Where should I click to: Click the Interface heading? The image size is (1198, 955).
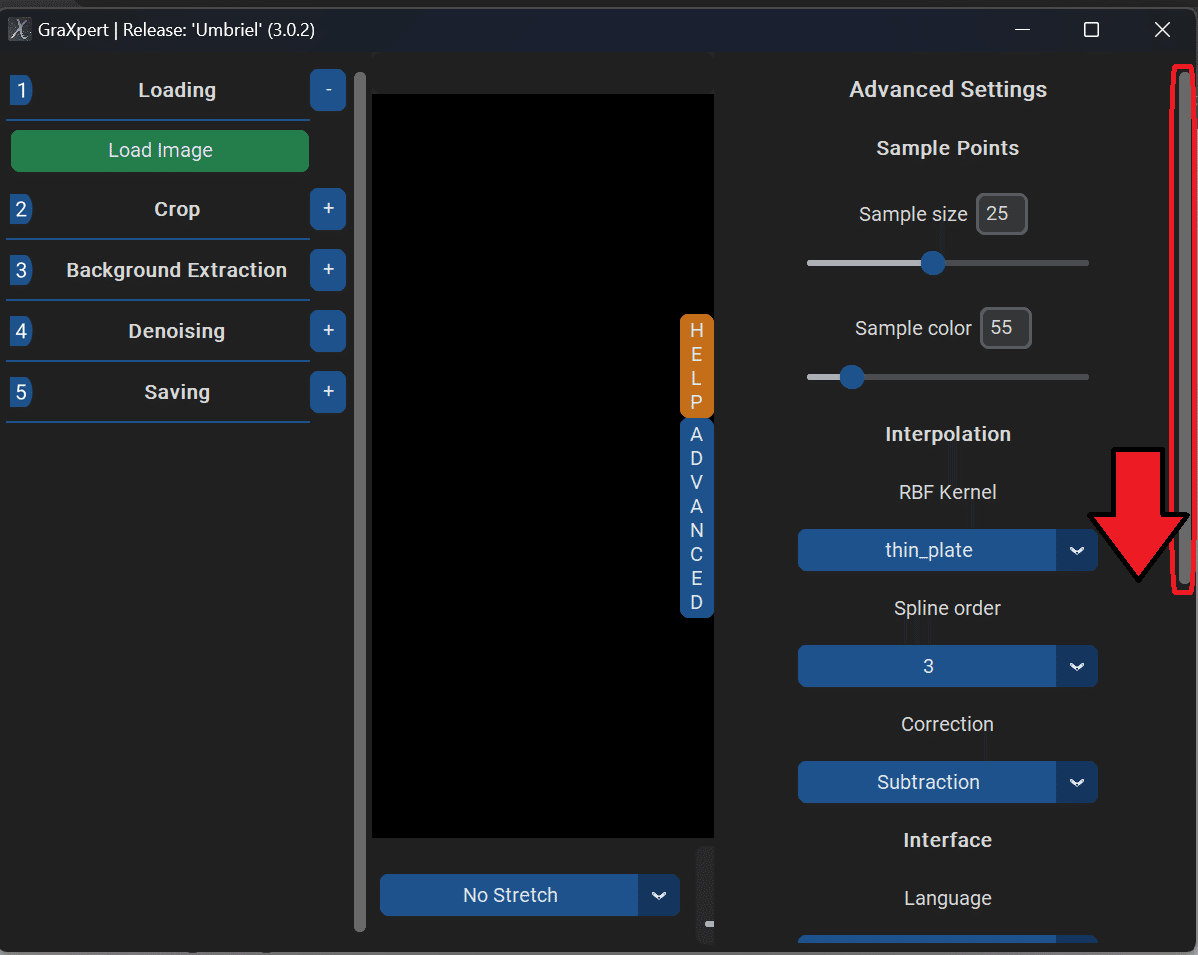coord(947,840)
